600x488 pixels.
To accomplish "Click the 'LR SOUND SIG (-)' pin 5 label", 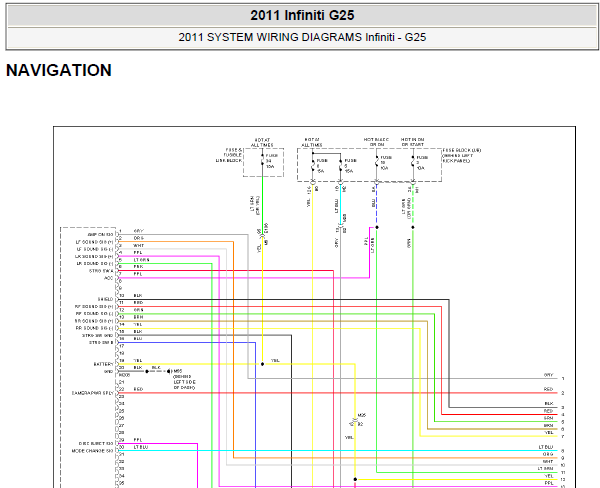I will tap(94, 264).
